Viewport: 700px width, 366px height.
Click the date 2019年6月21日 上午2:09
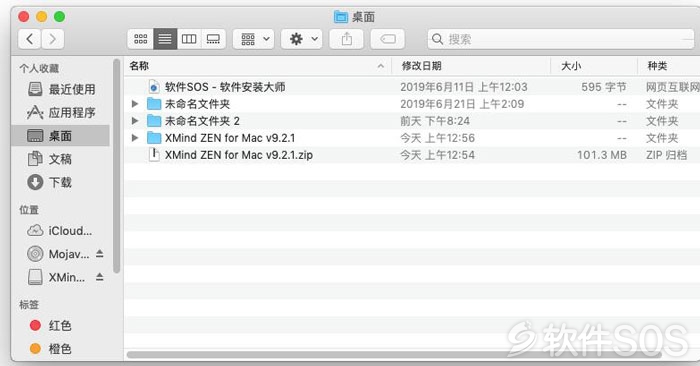(462, 104)
